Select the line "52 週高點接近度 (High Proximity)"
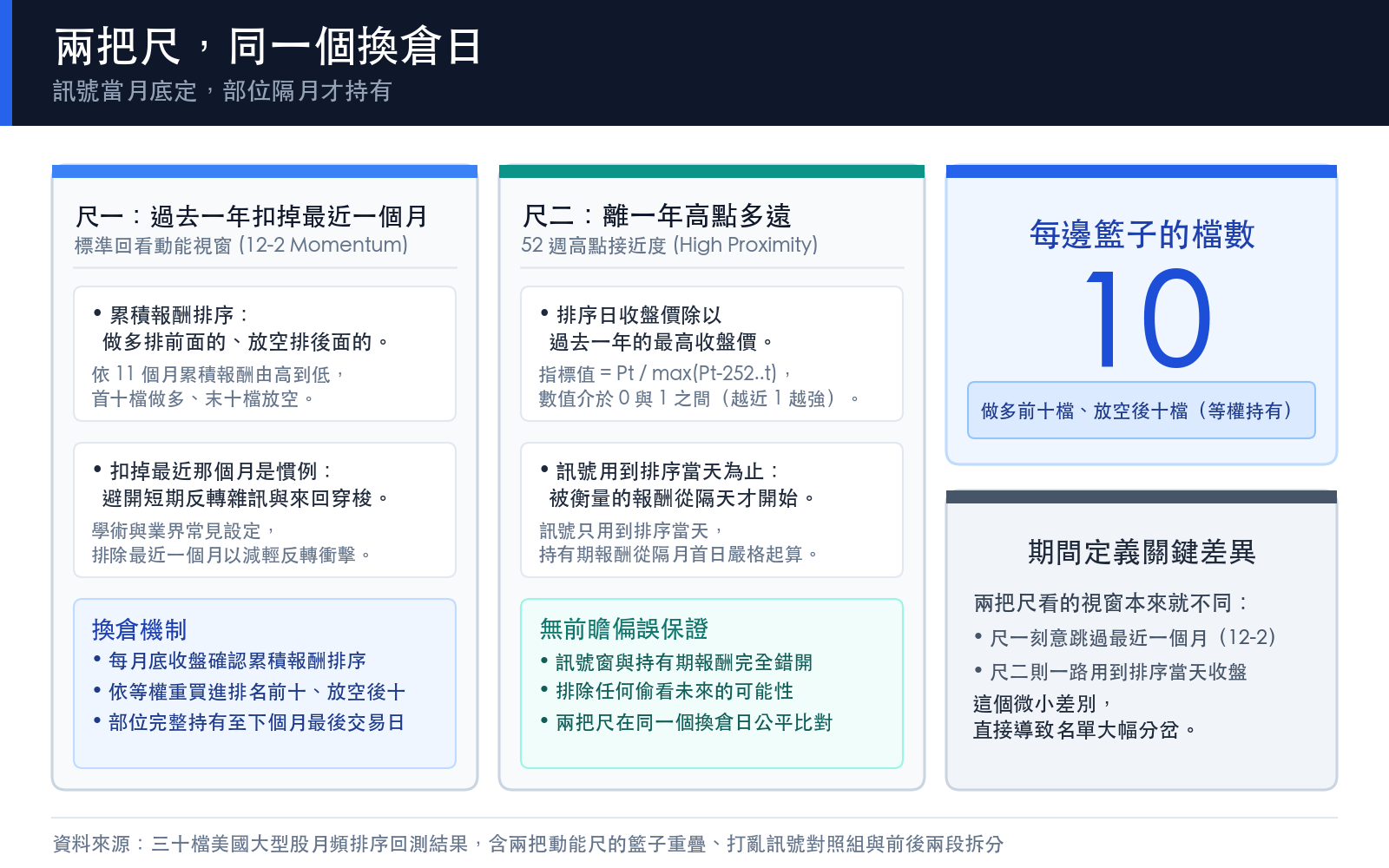This screenshot has width=1389, height=868. 669,246
